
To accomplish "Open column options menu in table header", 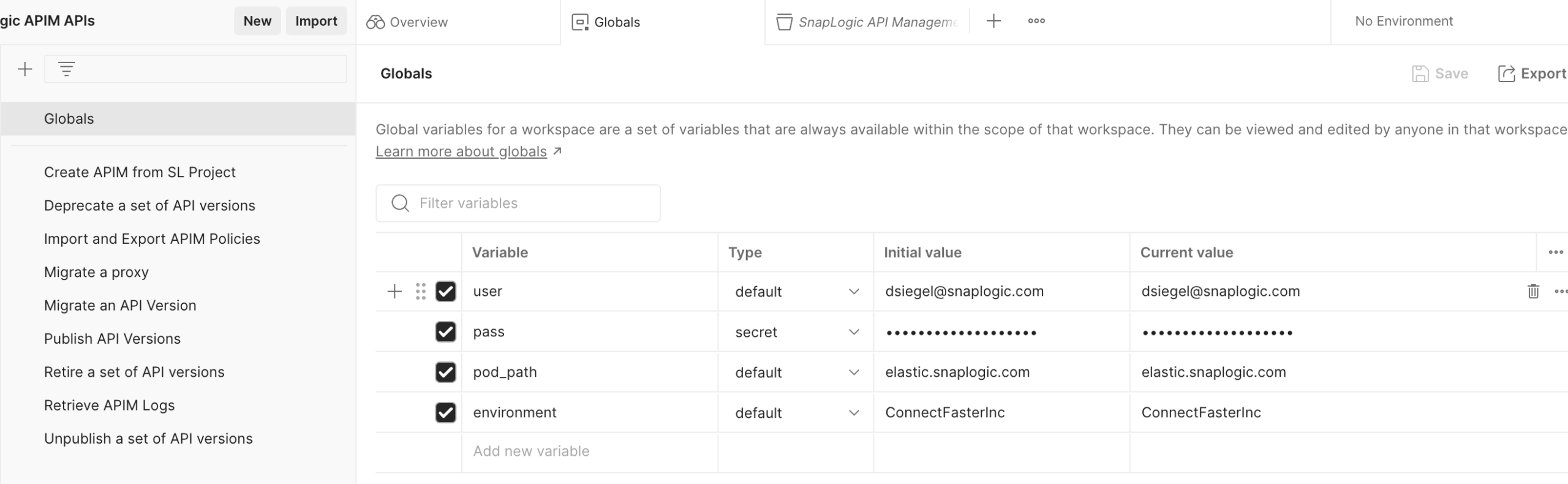I will coord(1555,252).
